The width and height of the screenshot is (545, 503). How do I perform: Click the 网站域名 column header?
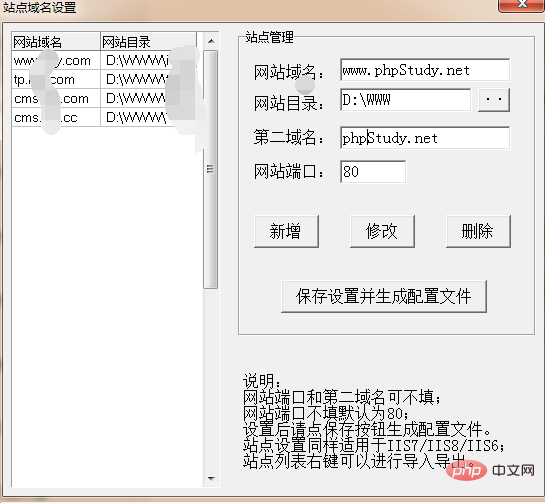pos(56,42)
